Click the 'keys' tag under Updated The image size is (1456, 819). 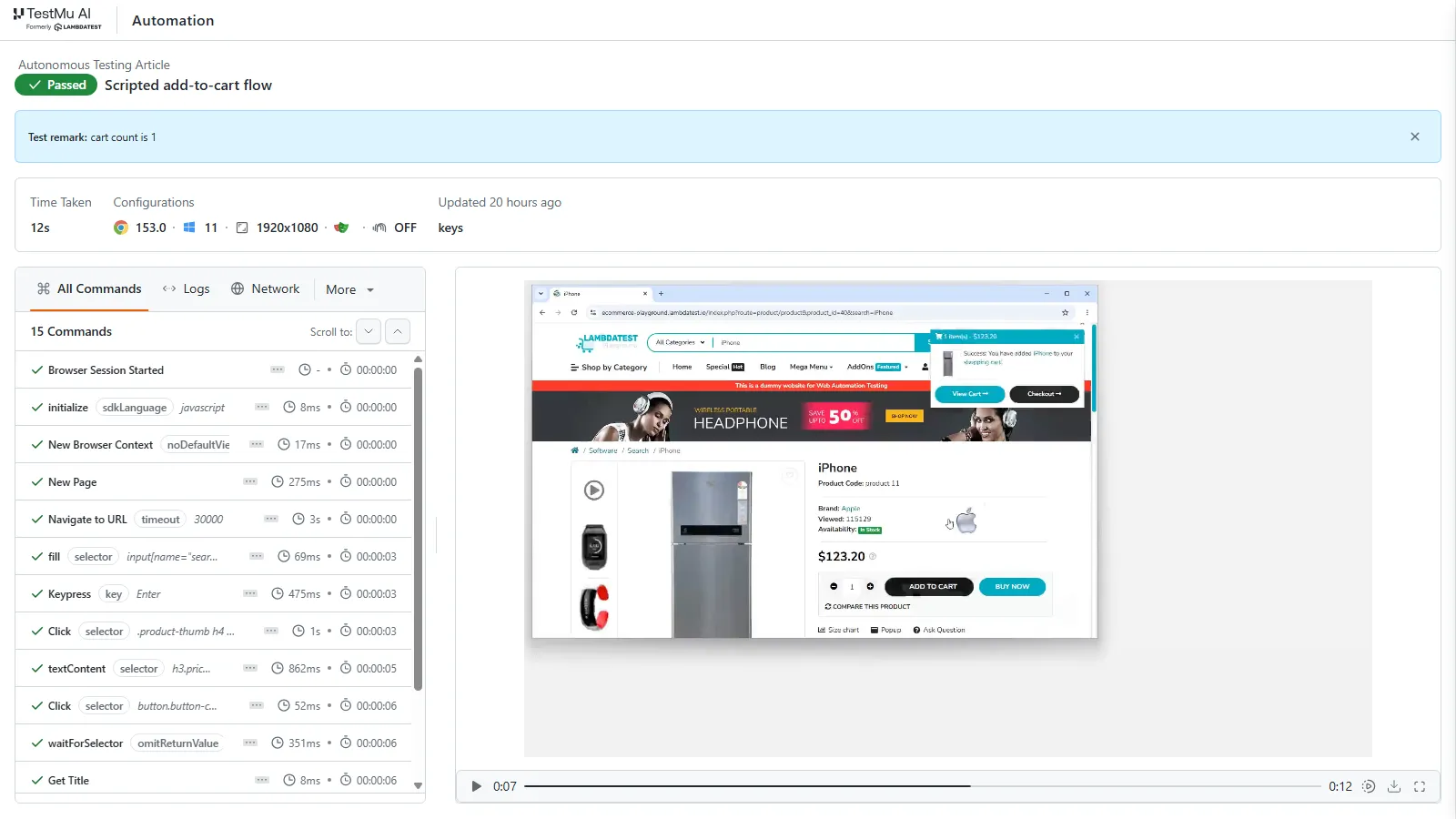450,227
